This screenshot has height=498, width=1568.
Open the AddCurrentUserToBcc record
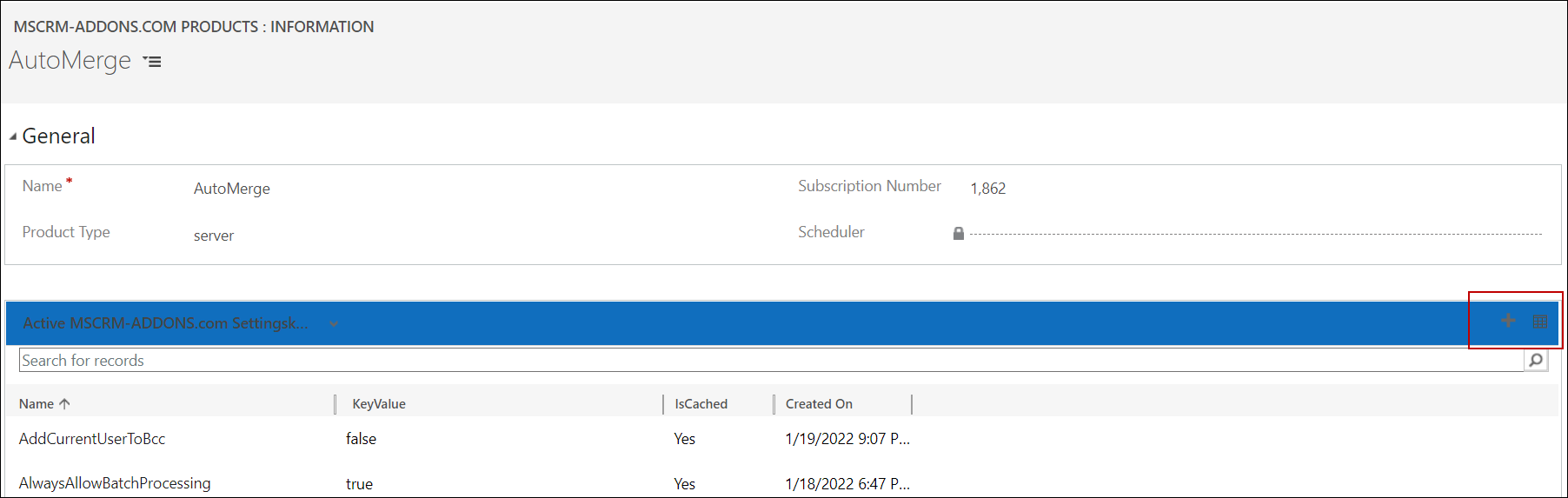92,439
